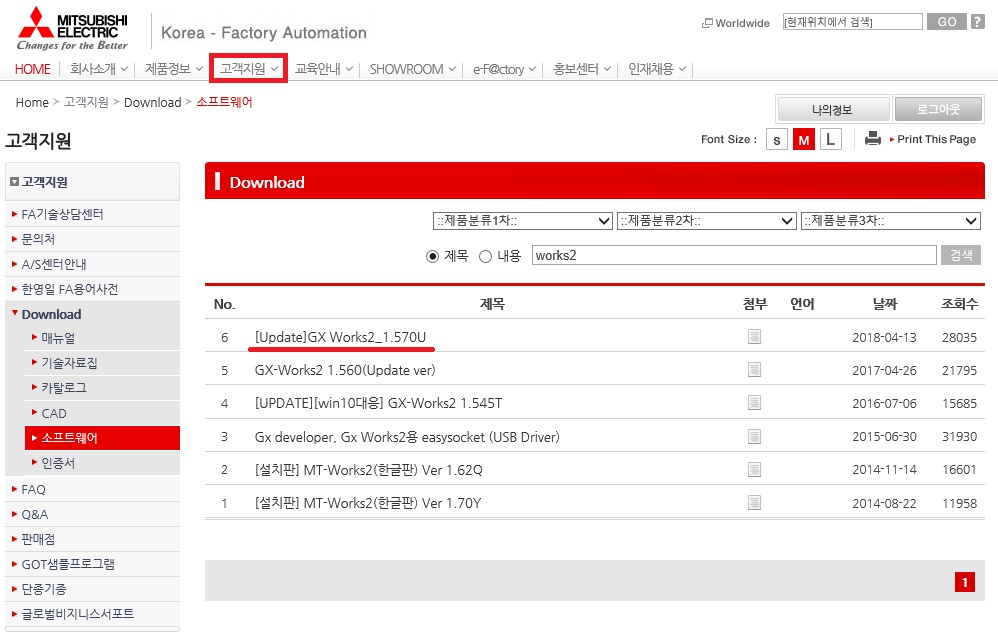Click the 검색 button

point(961,255)
